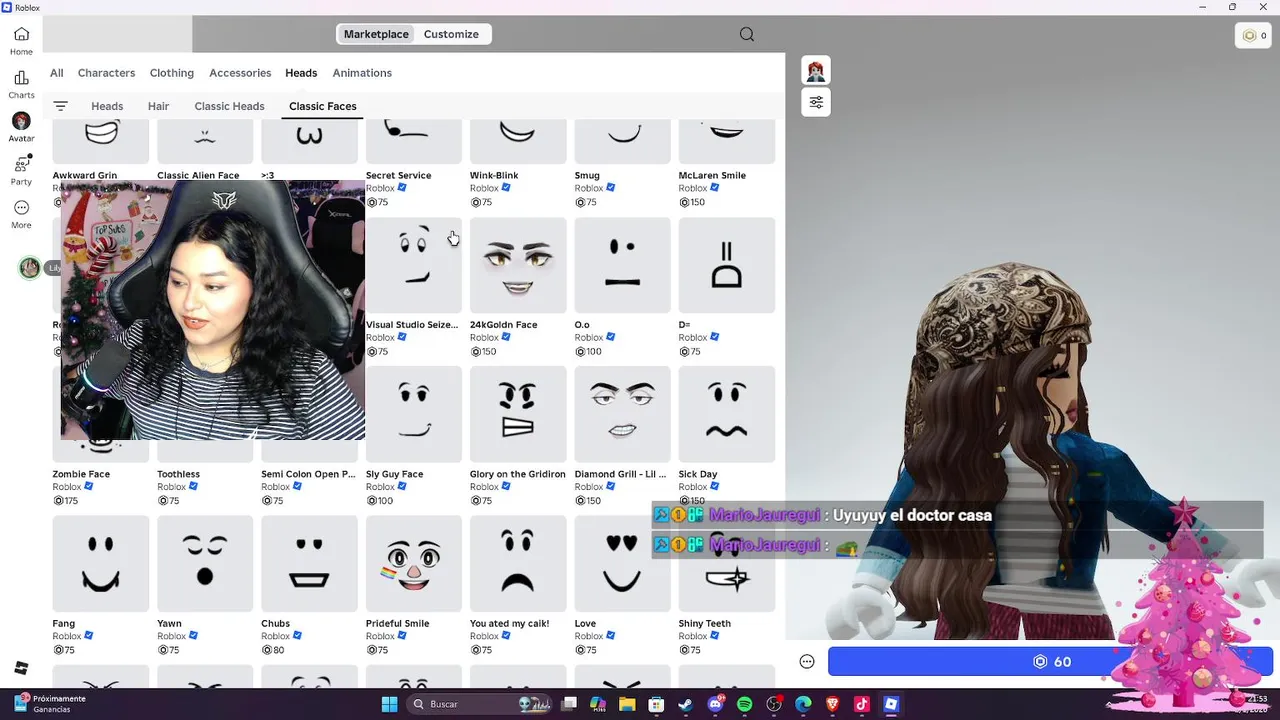Image resolution: width=1280 pixels, height=720 pixels.
Task: Open the Robux balance icon
Action: point(1253,35)
